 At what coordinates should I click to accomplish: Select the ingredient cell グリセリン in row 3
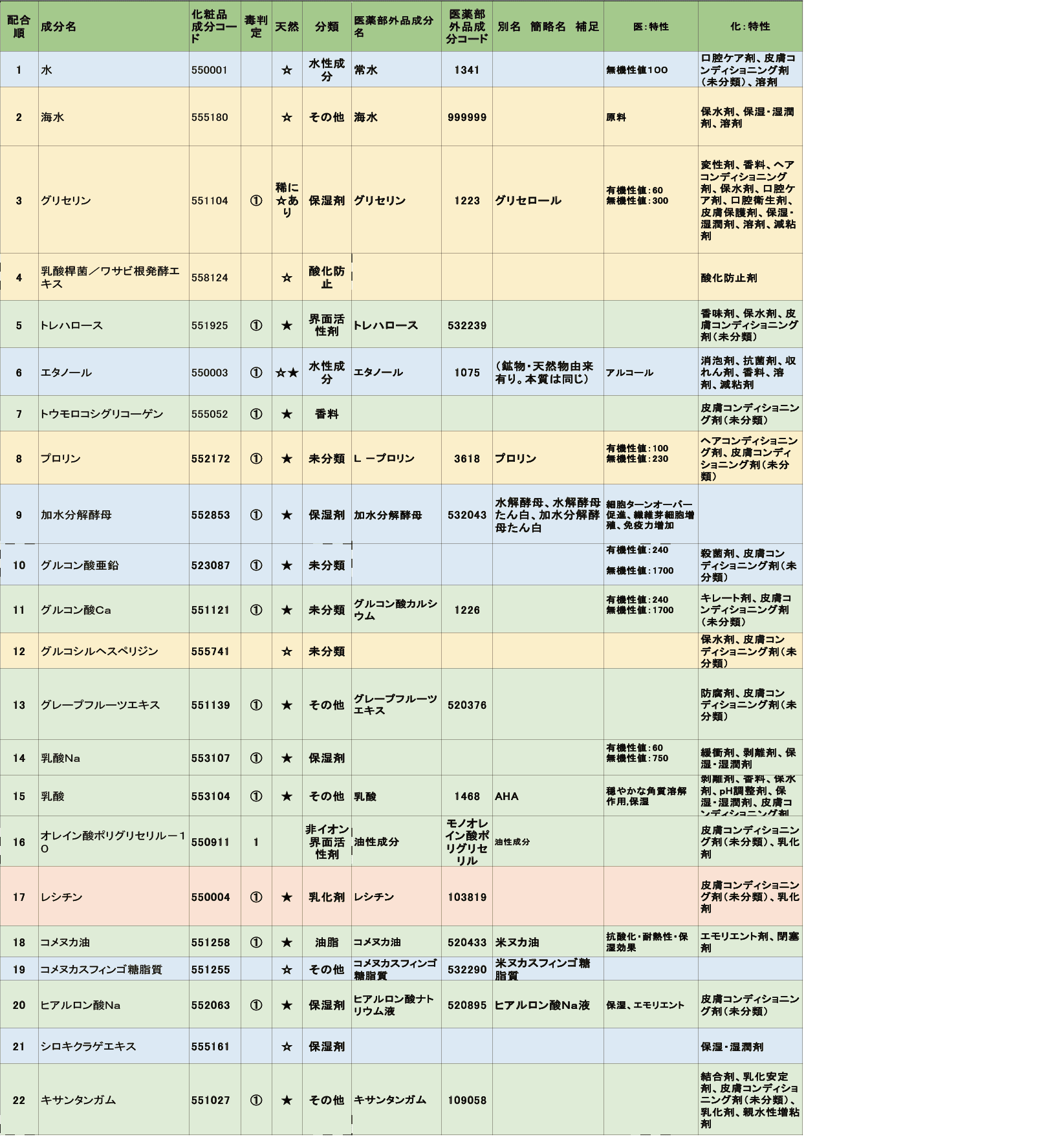click(114, 200)
